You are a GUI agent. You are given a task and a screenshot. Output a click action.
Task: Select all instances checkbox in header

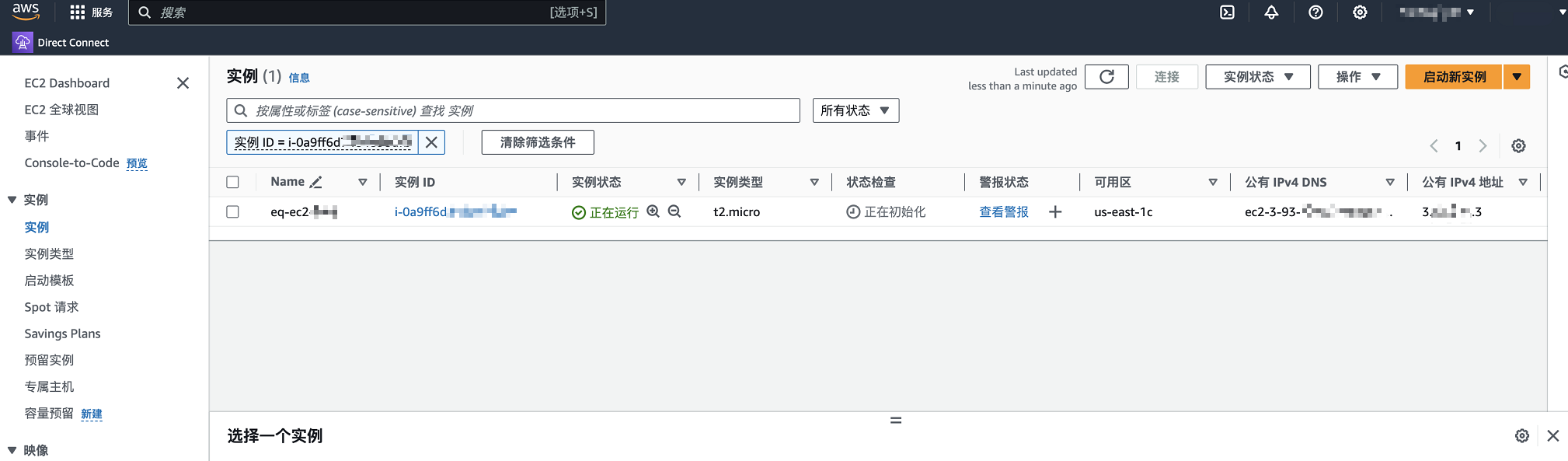232,182
